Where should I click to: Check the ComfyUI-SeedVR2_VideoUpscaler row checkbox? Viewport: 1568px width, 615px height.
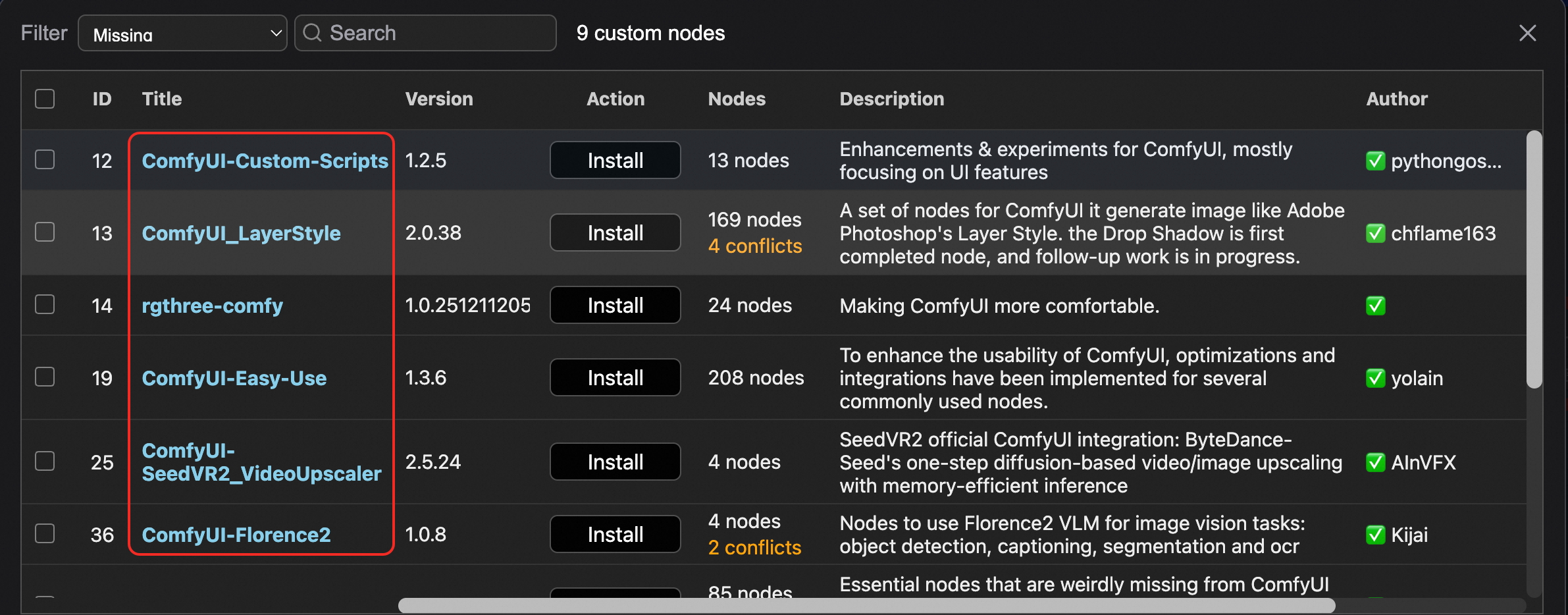[45, 461]
